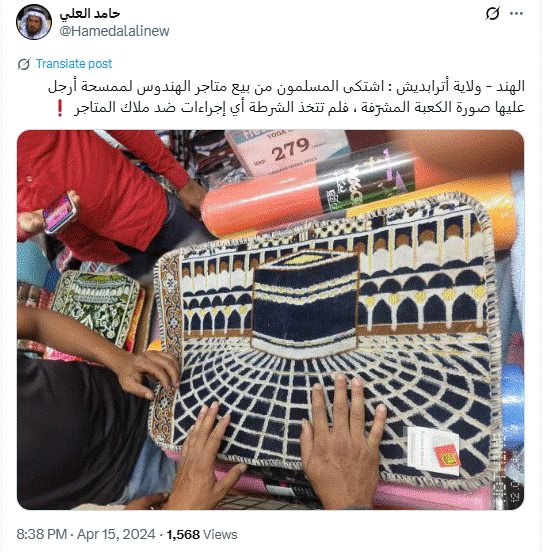Open the author's profile avatar
543x552 pixels.
pos(34,22)
